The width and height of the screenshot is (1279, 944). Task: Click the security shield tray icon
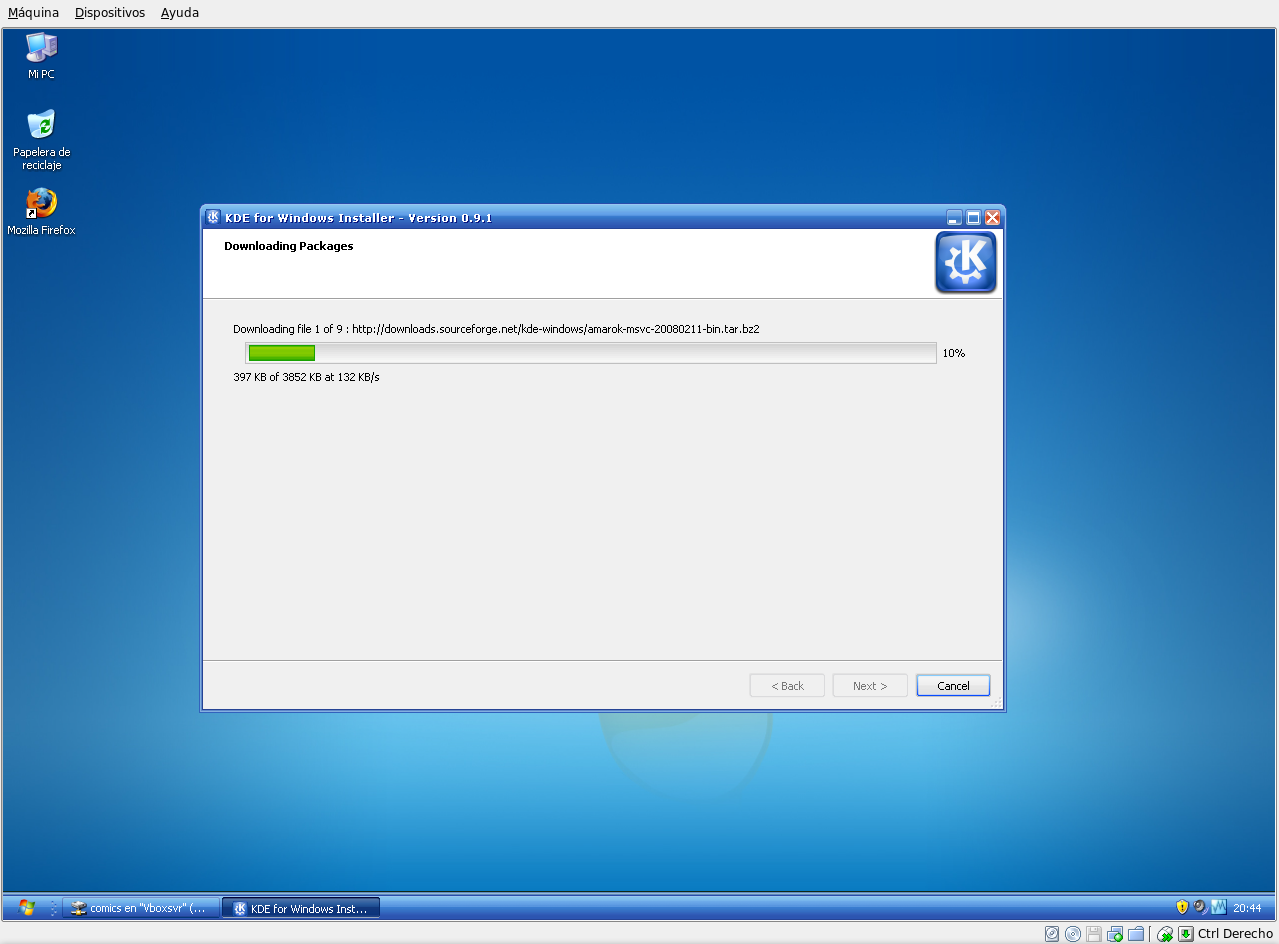(x=1182, y=907)
